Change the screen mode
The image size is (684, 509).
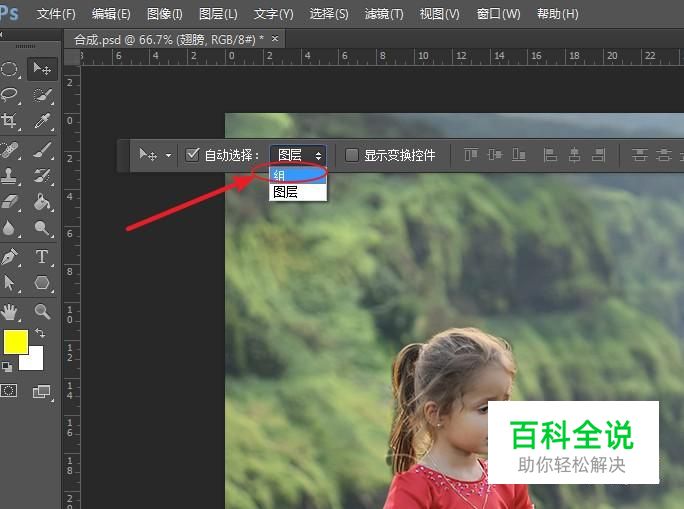pyautogui.click(x=42, y=391)
